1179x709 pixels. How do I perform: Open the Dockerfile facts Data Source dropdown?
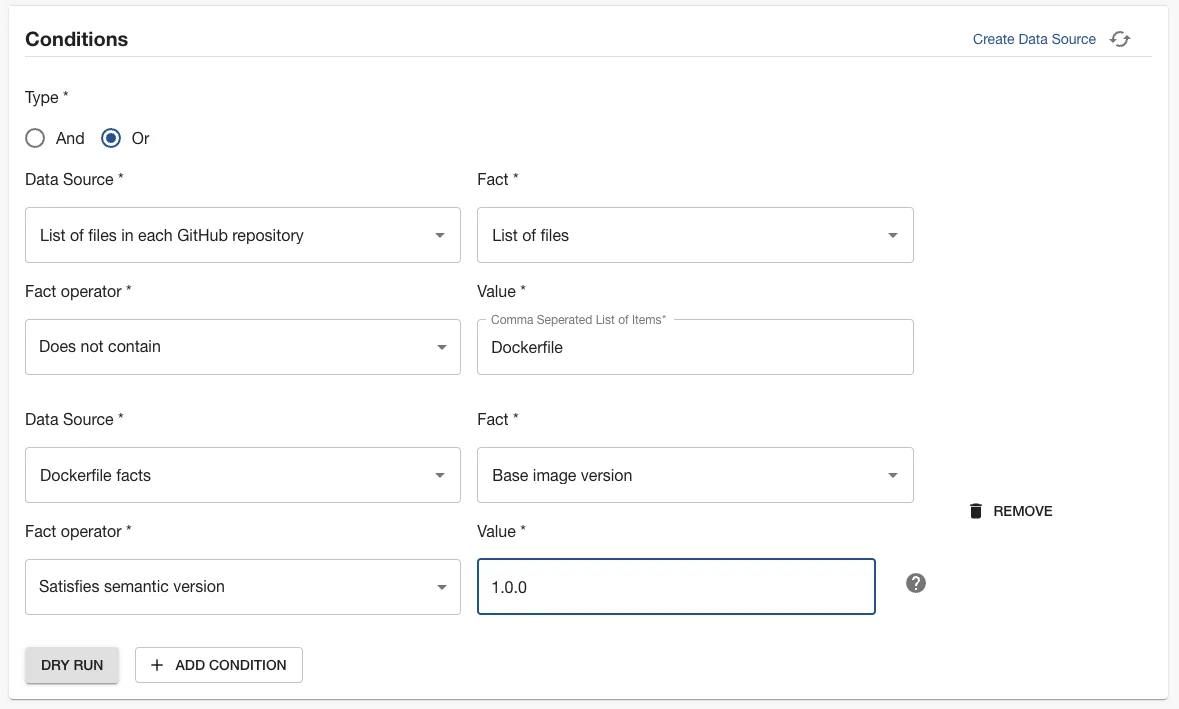click(x=242, y=475)
